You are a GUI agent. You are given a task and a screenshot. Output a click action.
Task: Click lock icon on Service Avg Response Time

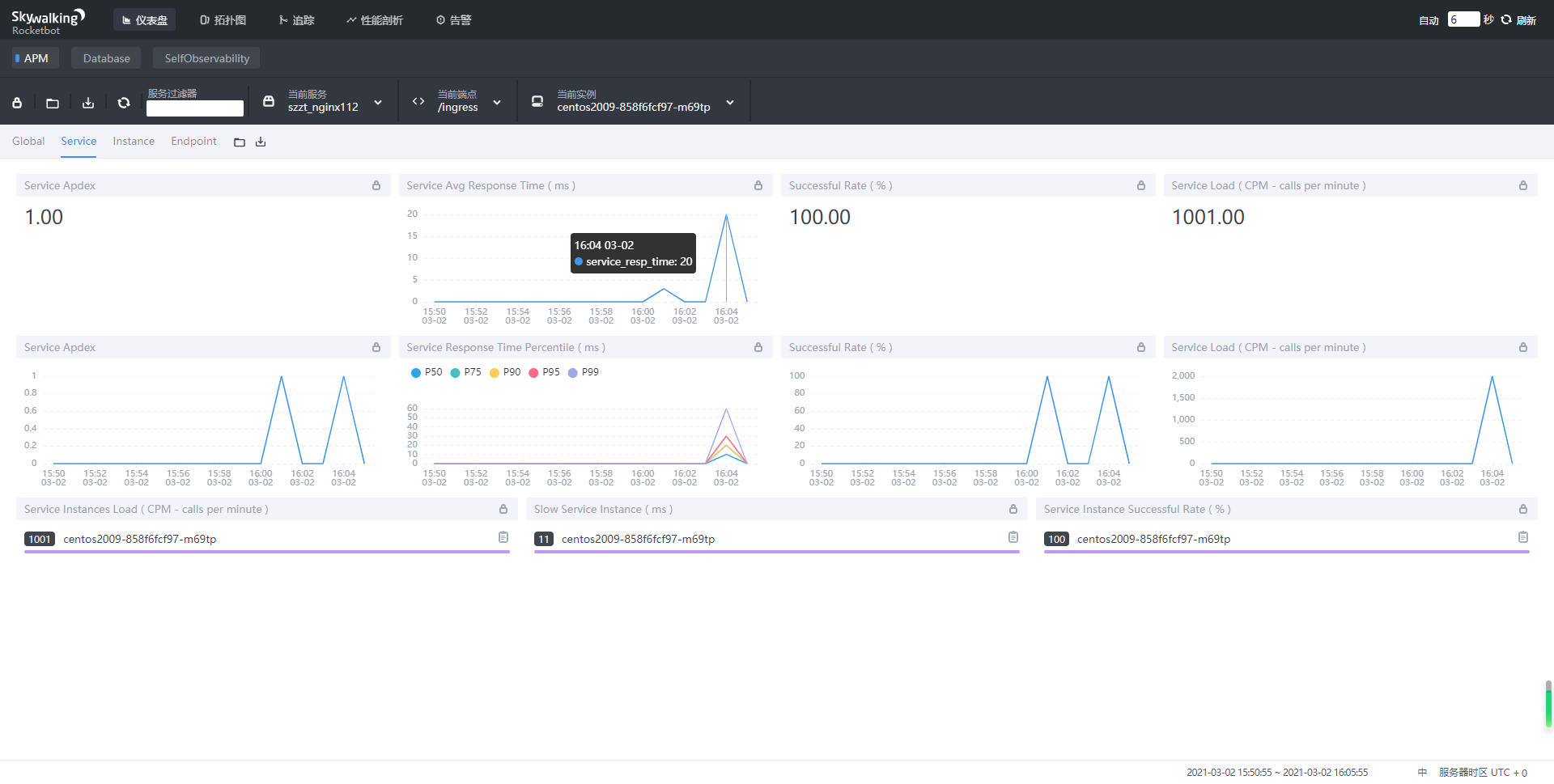(x=758, y=185)
